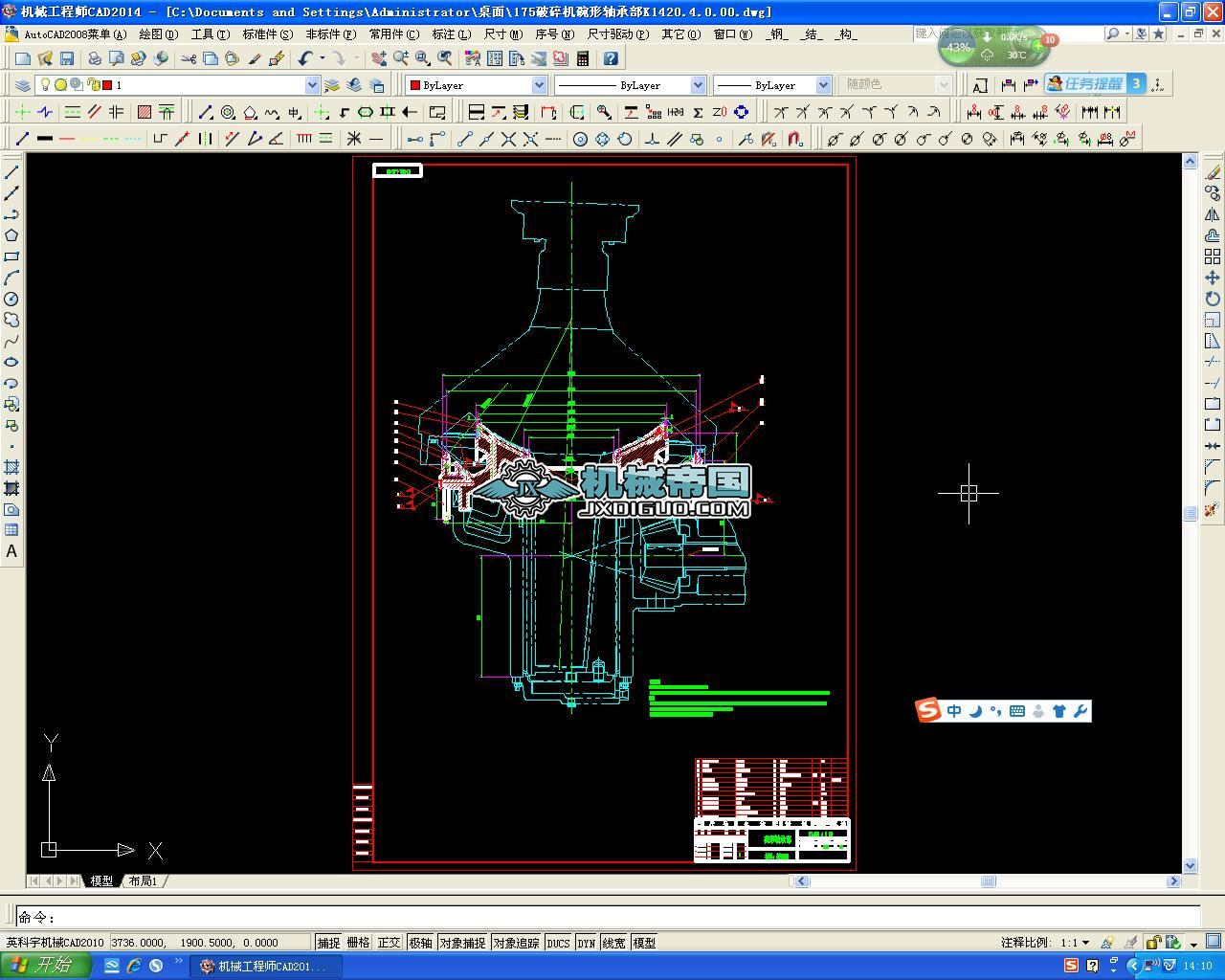Select the hatch pattern tool icon

coord(145,112)
